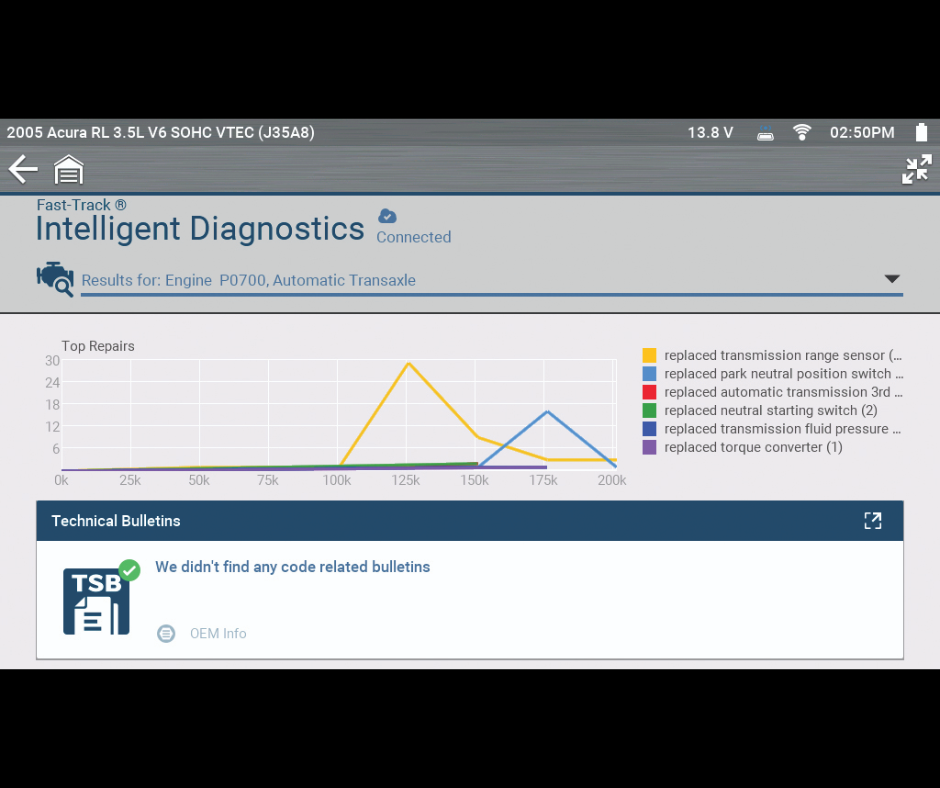Click 'replaced torque converter (1)' legend entry
The image size is (940, 788).
[753, 447]
